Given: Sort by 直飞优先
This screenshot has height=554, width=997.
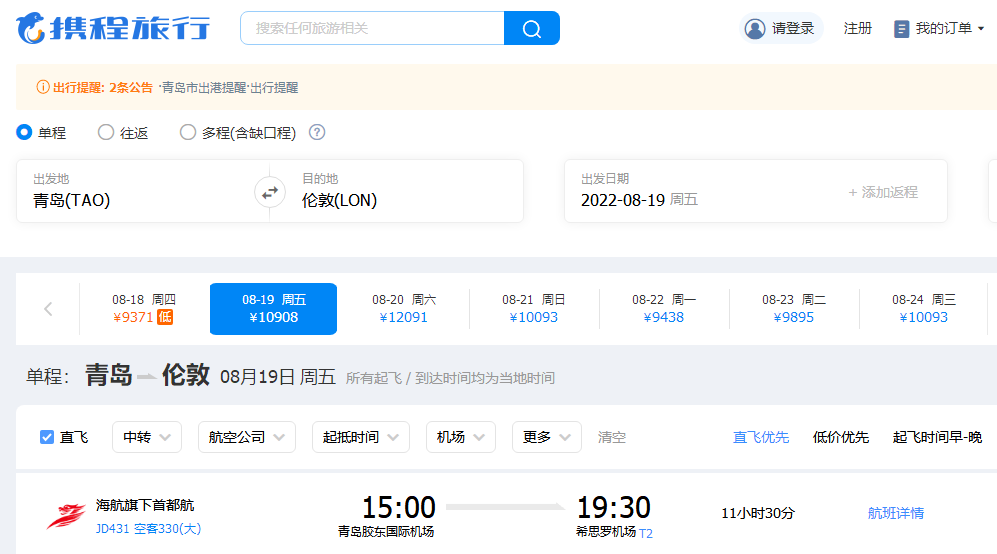Looking at the screenshot, I should 760,437.
